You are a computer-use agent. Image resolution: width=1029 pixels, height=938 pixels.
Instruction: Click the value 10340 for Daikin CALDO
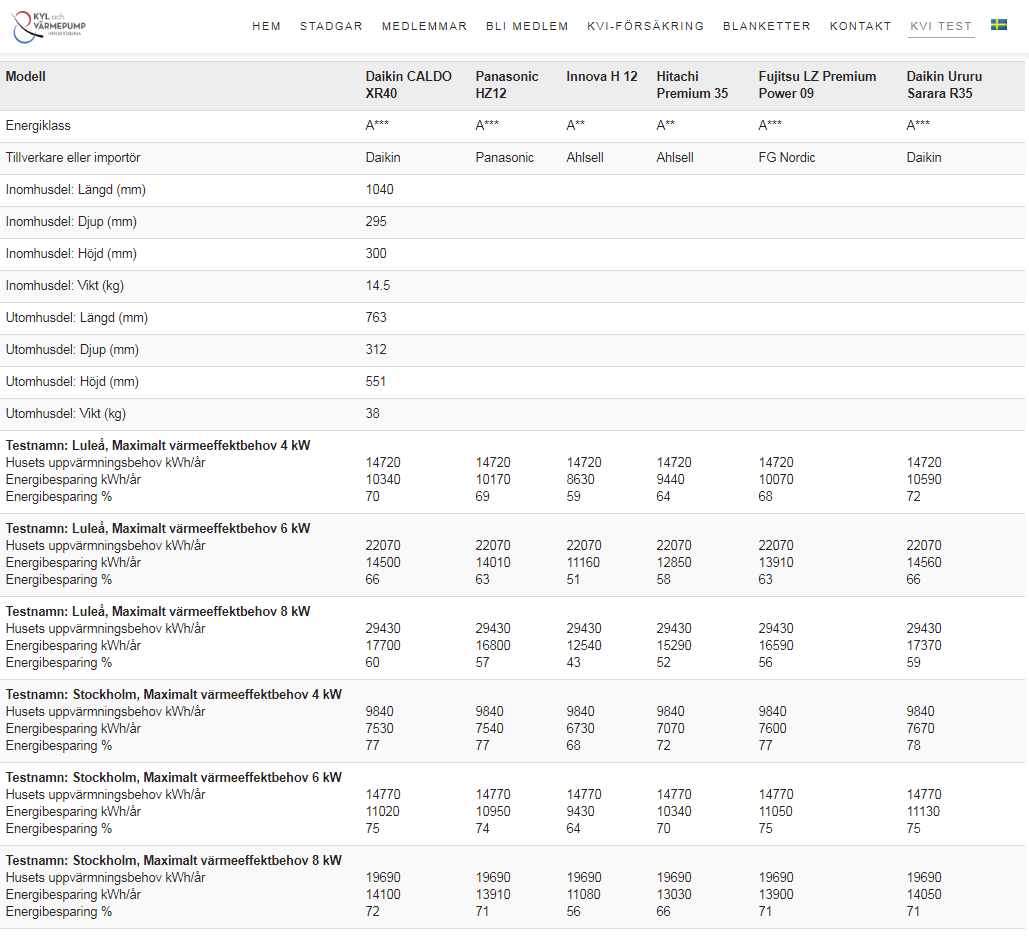pos(383,480)
